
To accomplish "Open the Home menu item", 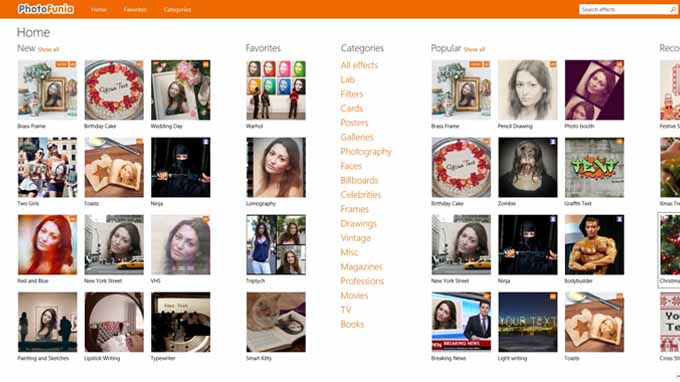I will click(99, 10).
